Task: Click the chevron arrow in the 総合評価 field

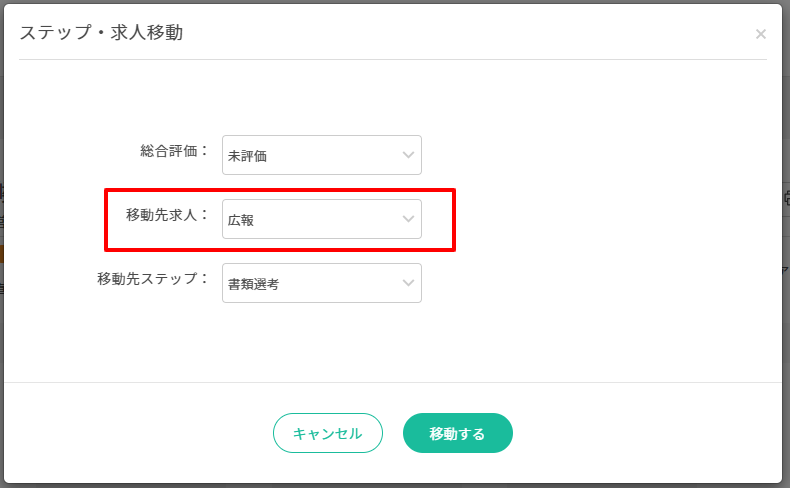Action: tap(408, 155)
